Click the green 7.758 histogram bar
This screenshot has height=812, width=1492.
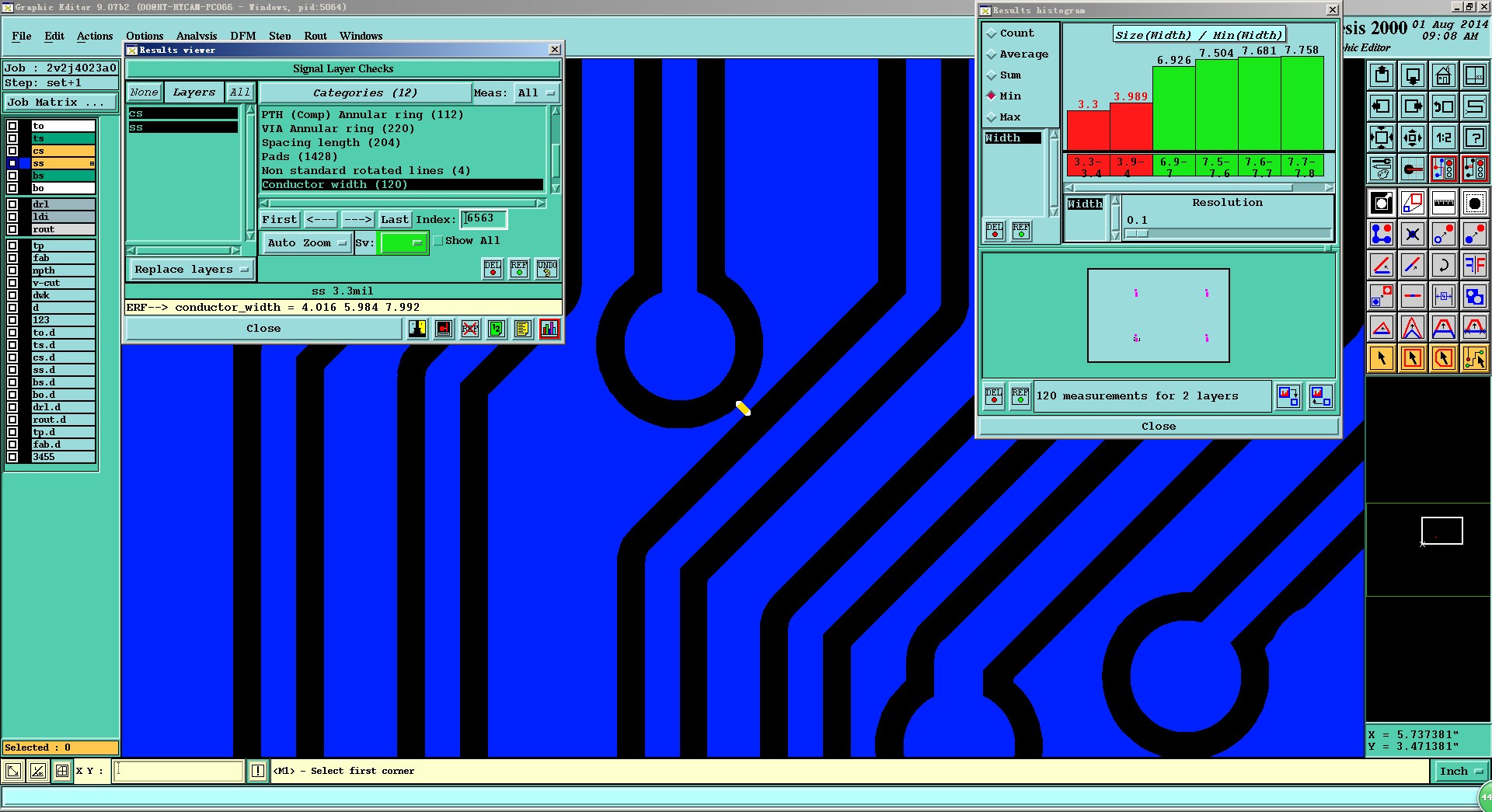pyautogui.click(x=1302, y=103)
